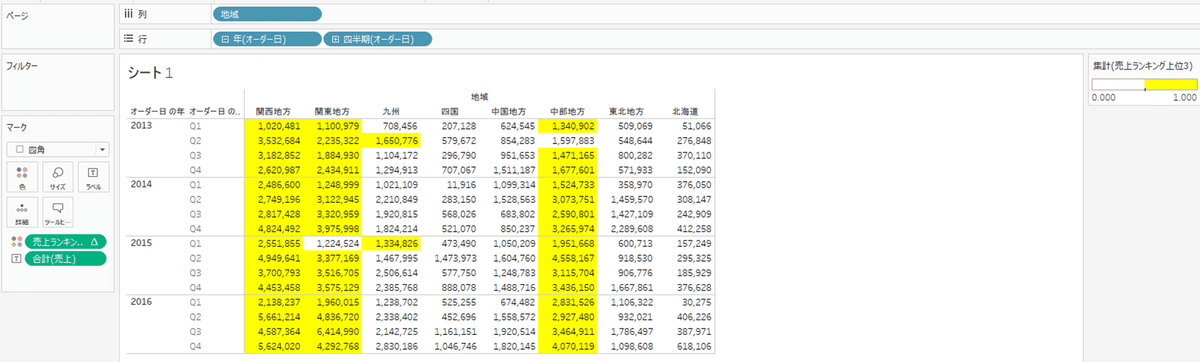Open the 四角 mark type dropdown
1200x362 pixels.
click(x=59, y=148)
